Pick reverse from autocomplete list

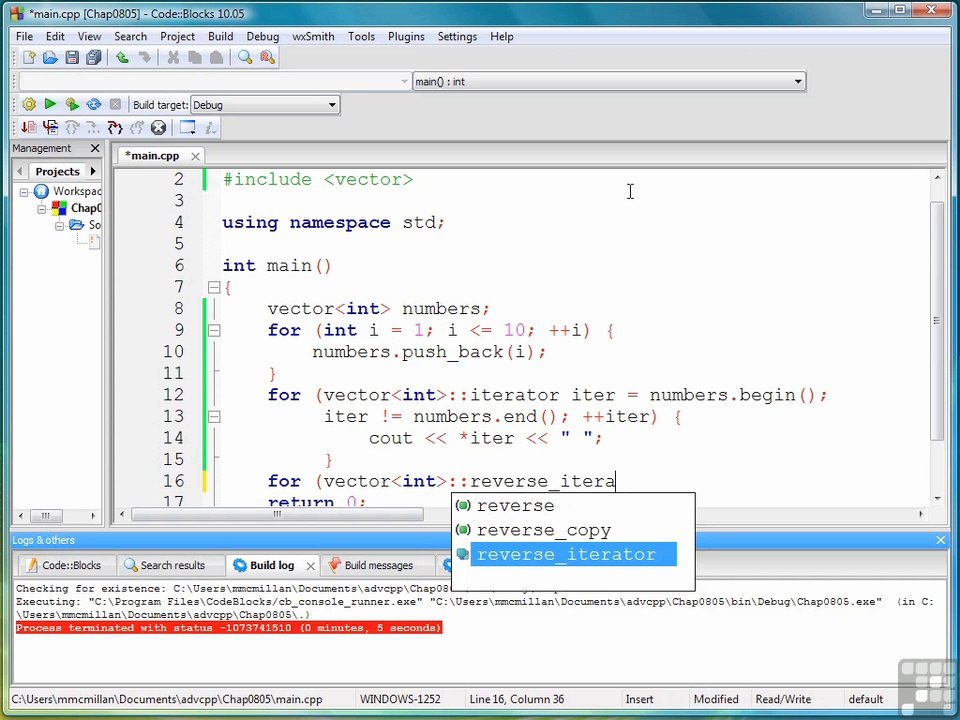click(x=516, y=506)
